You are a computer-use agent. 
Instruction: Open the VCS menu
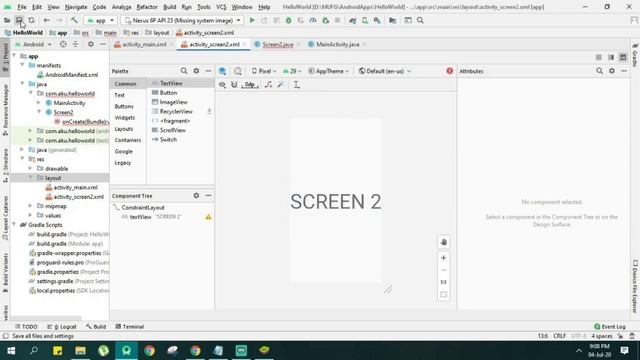pyautogui.click(x=221, y=7)
